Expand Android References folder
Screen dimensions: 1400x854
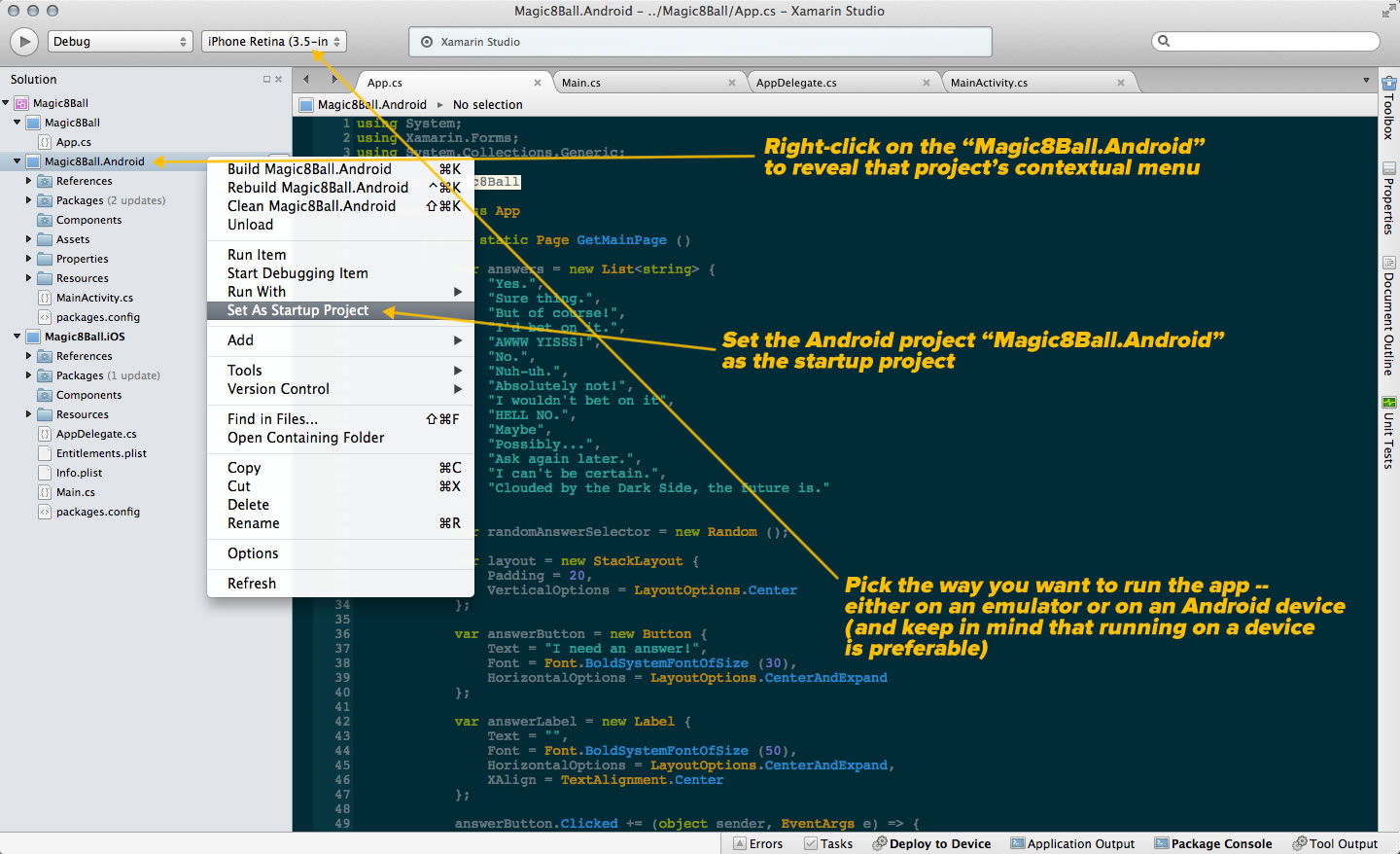[29, 181]
